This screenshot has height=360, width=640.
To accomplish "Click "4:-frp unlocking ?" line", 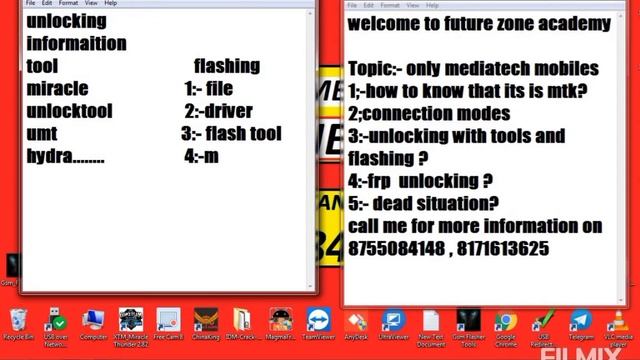I will click(420, 181).
